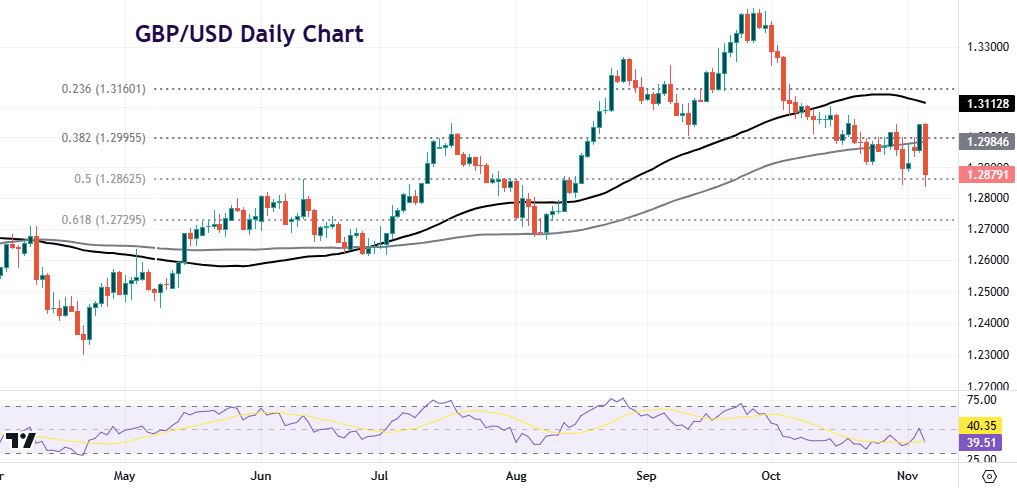
Task: Click the May label on time axis
Action: (x=123, y=475)
